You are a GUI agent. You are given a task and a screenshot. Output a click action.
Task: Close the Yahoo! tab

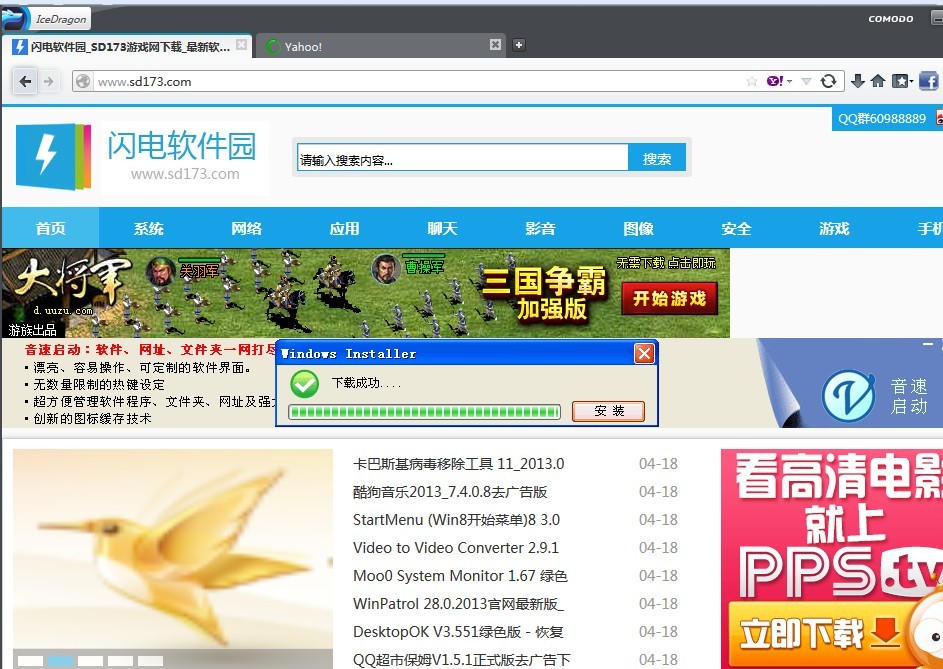pos(496,45)
